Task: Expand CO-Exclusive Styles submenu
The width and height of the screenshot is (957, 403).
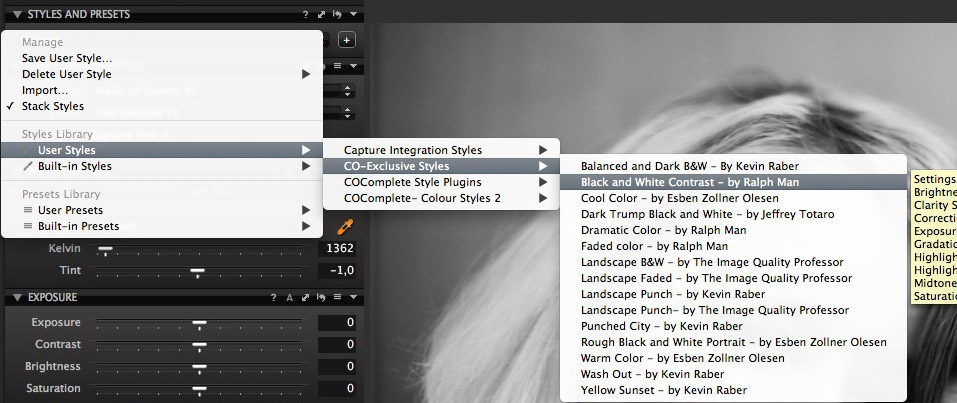Action: pyautogui.click(x=441, y=166)
